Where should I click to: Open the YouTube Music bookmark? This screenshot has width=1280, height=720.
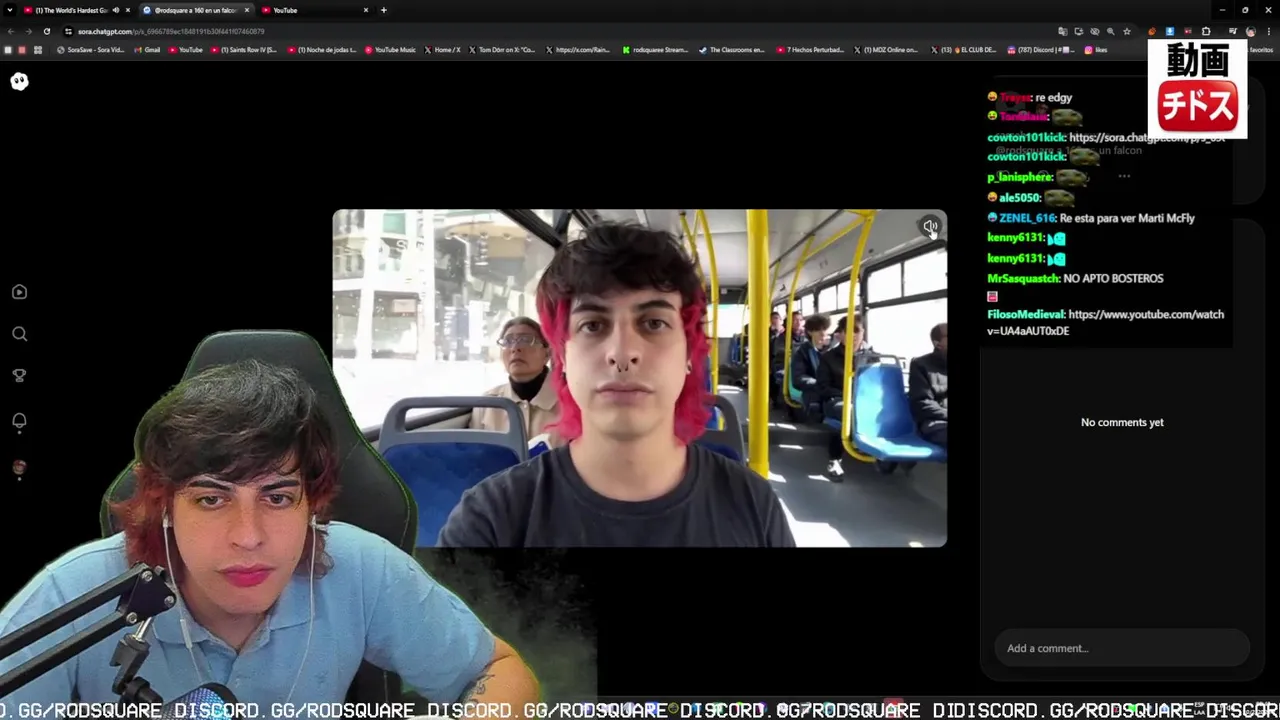(390, 50)
